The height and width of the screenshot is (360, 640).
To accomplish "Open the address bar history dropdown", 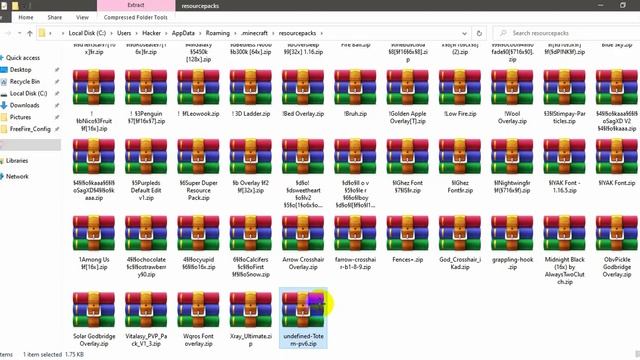I will pyautogui.click(x=464, y=33).
